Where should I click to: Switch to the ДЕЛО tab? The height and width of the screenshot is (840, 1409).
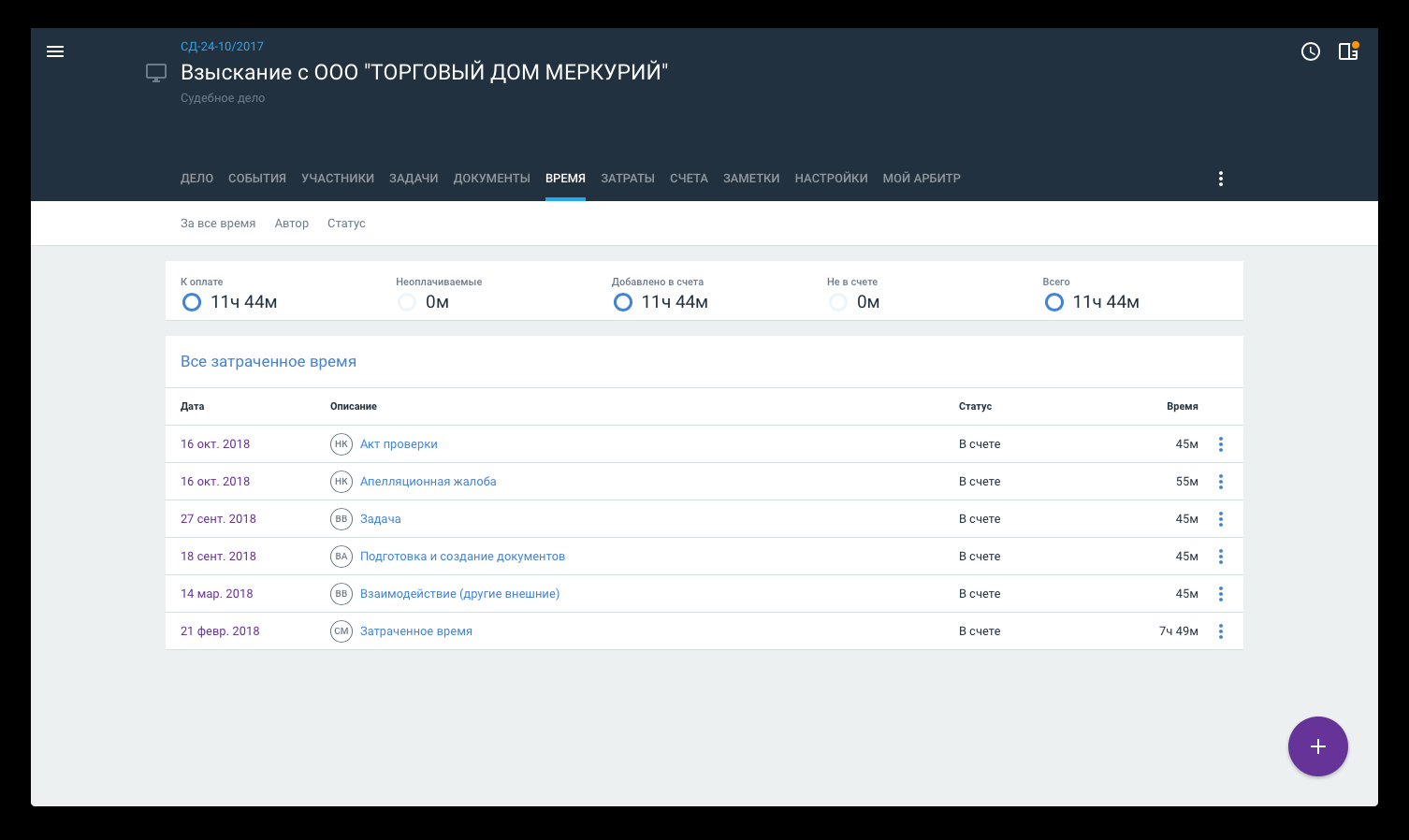click(x=196, y=179)
